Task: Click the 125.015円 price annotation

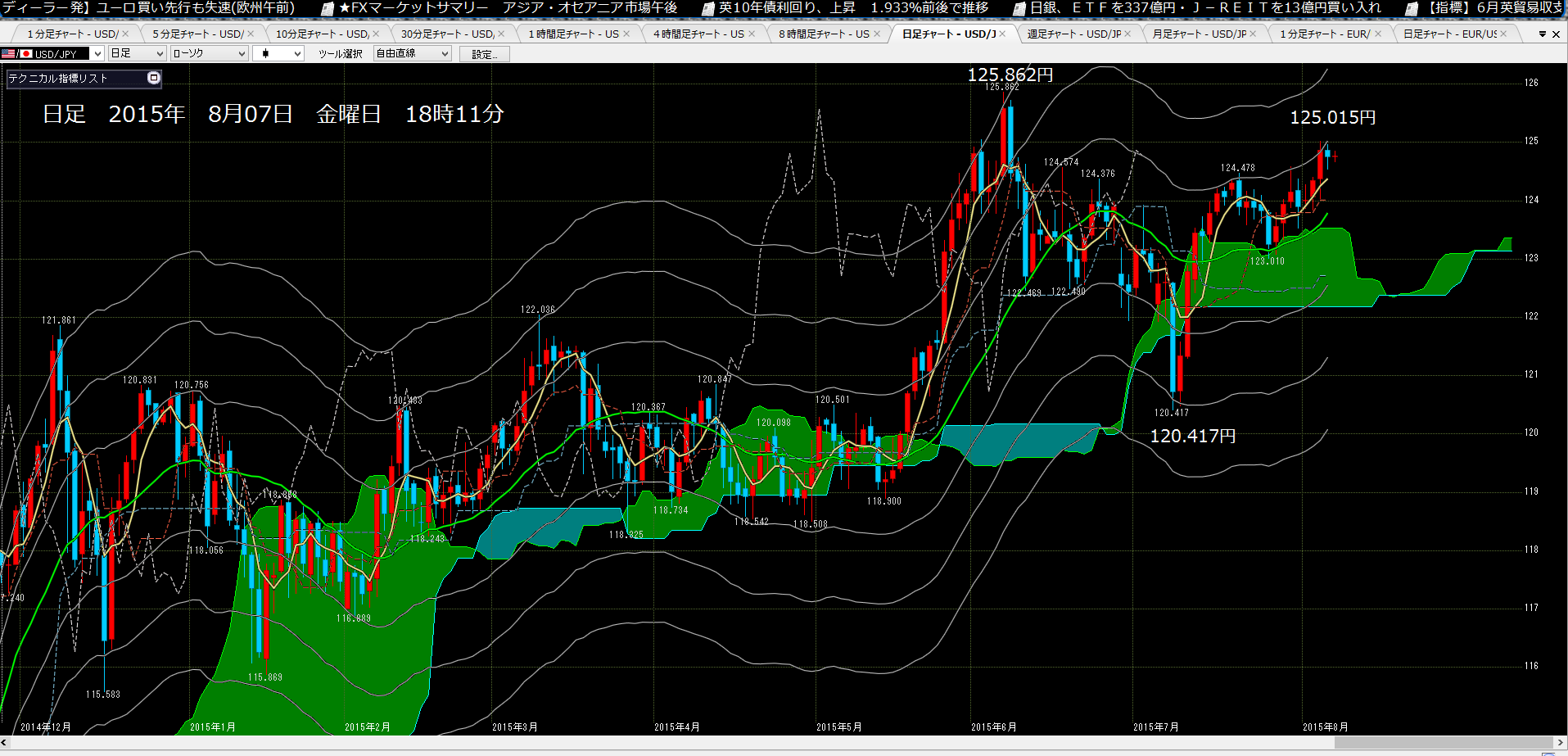Action: click(x=1332, y=117)
